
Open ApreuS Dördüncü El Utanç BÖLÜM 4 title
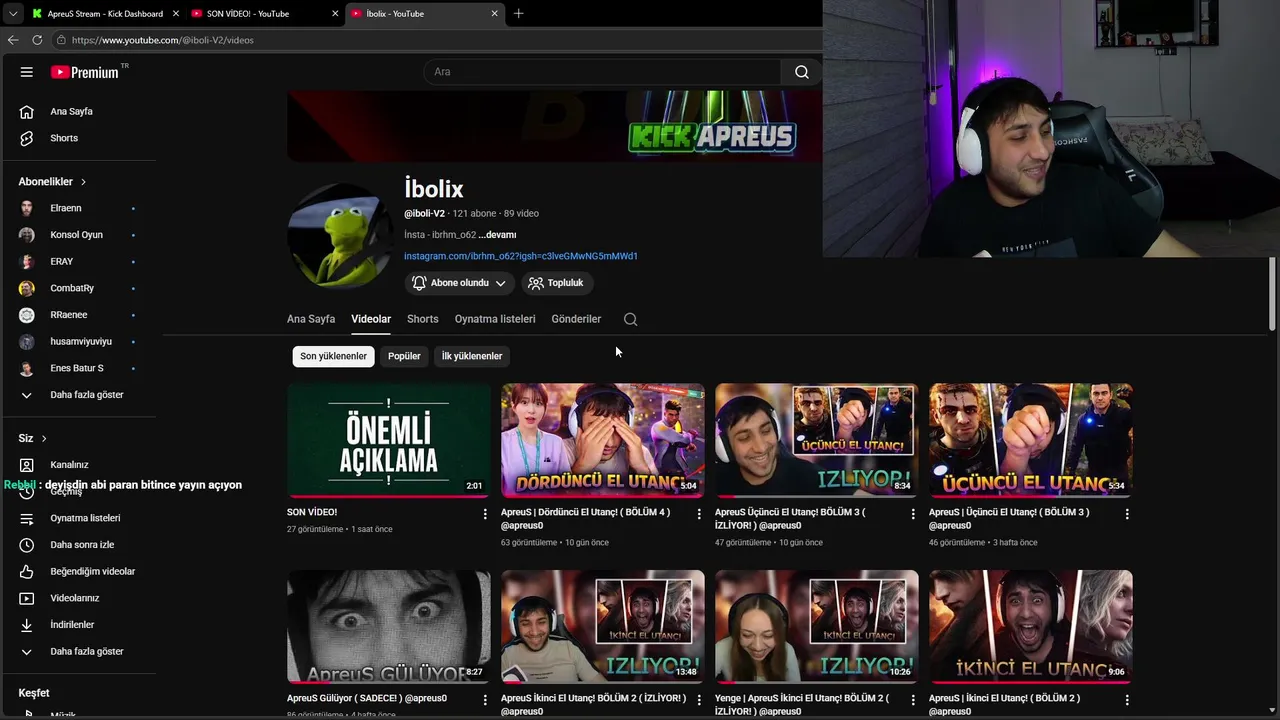click(585, 518)
